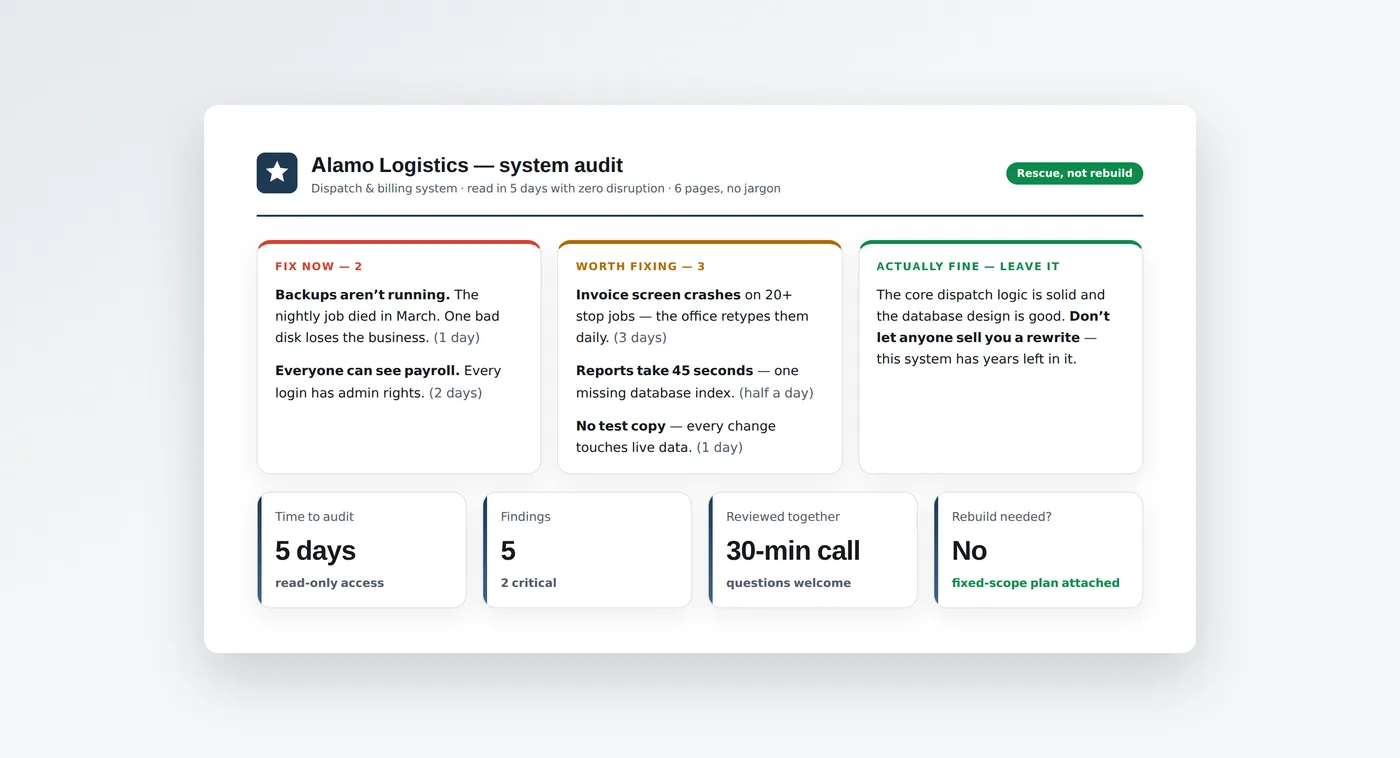Open the 'Findings' stat card
Screen dimensions: 1400x758
587,550
